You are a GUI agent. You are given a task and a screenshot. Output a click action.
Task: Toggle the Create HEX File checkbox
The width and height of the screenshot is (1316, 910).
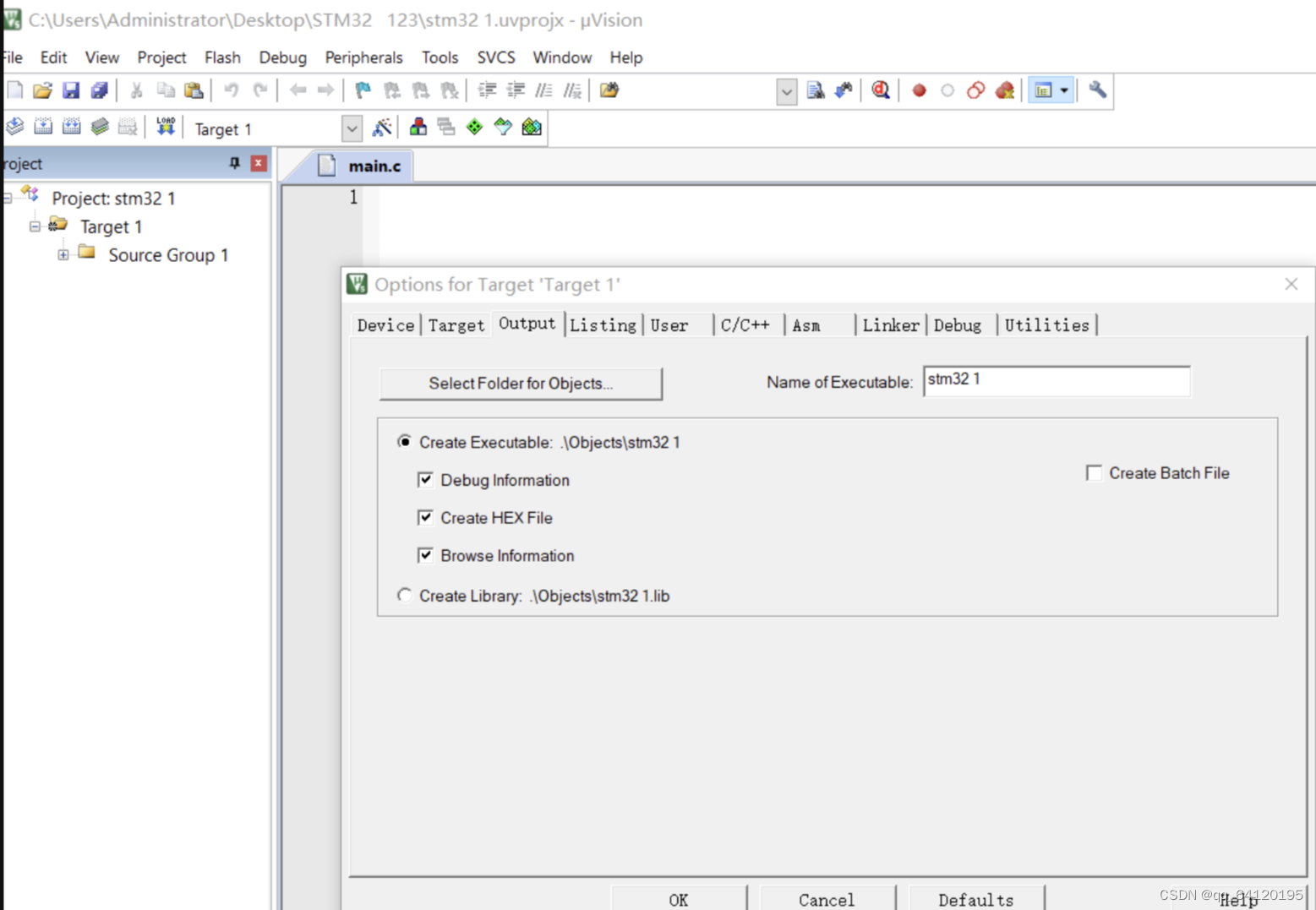point(425,518)
